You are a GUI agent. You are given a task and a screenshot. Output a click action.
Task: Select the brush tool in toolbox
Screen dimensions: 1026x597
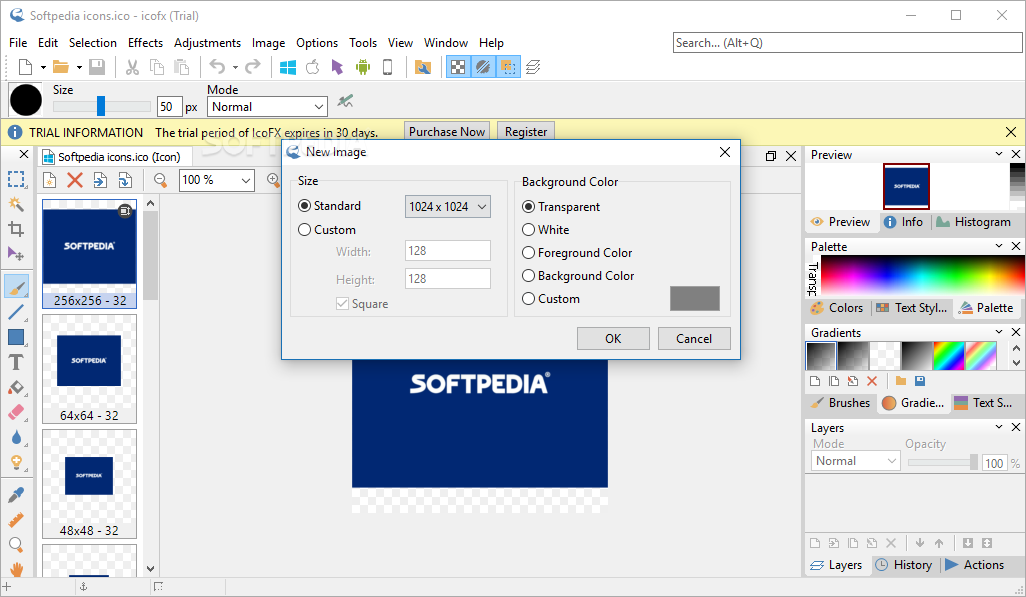click(x=16, y=287)
